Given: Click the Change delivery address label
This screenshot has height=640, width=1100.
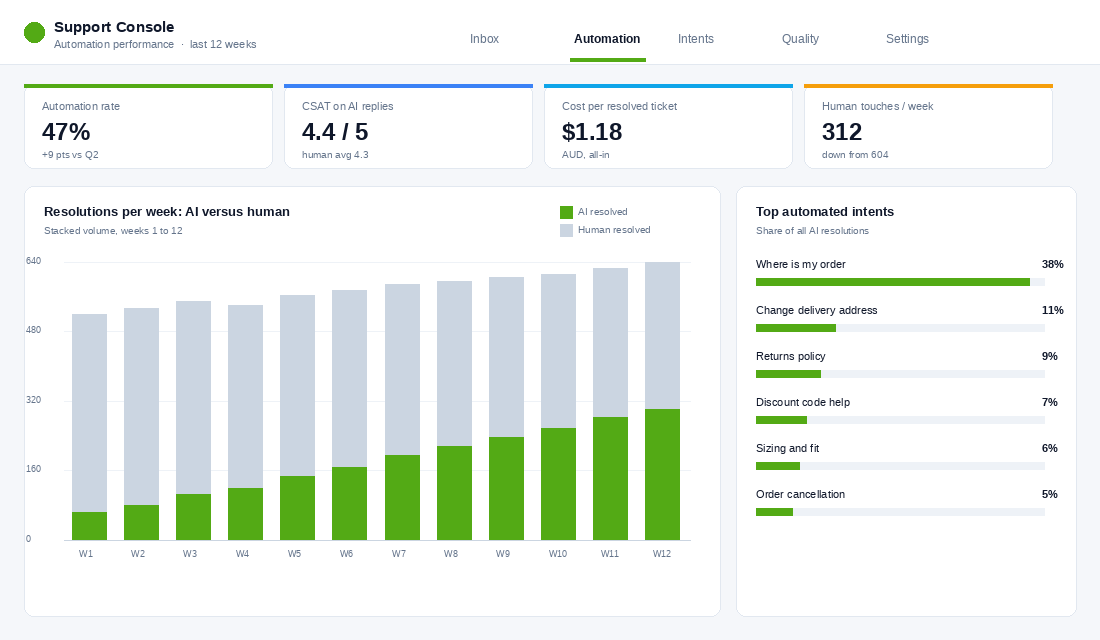Looking at the screenshot, I should (x=817, y=310).
